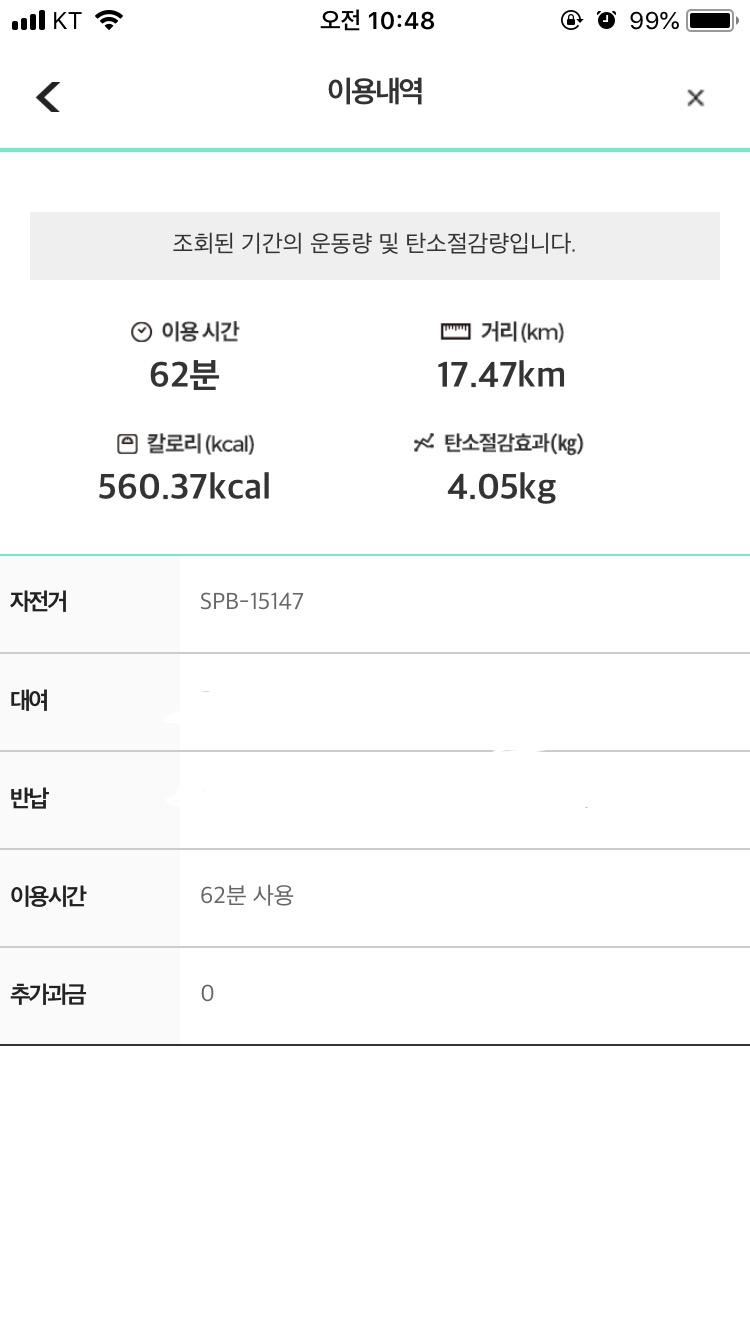Image resolution: width=750 pixels, height=1334 pixels.
Task: Tap the gray info banner about 탄소절감량
Action: [375, 245]
